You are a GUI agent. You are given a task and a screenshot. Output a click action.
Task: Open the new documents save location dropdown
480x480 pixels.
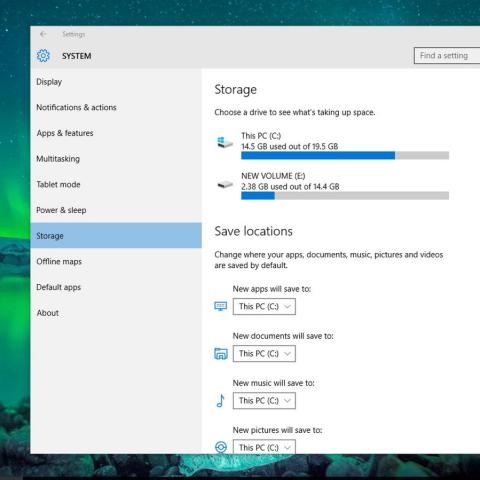coord(264,354)
